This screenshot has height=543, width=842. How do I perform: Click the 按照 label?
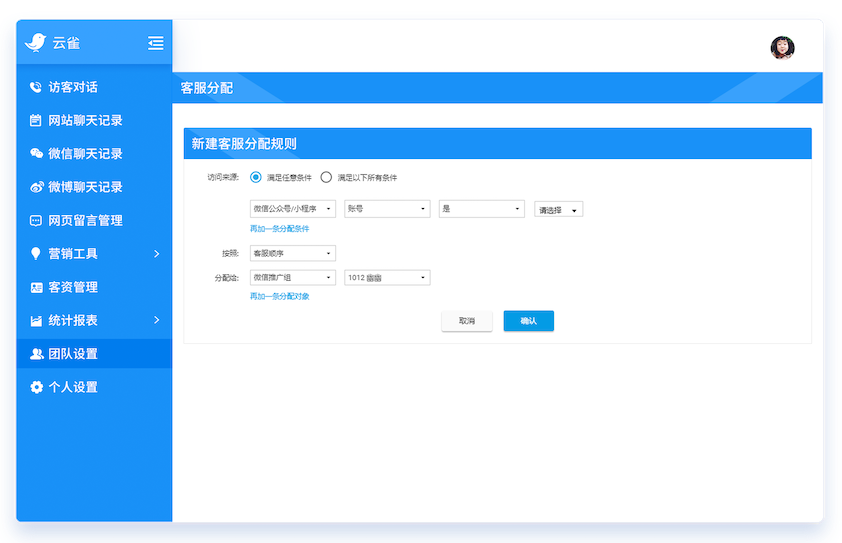tap(230, 253)
